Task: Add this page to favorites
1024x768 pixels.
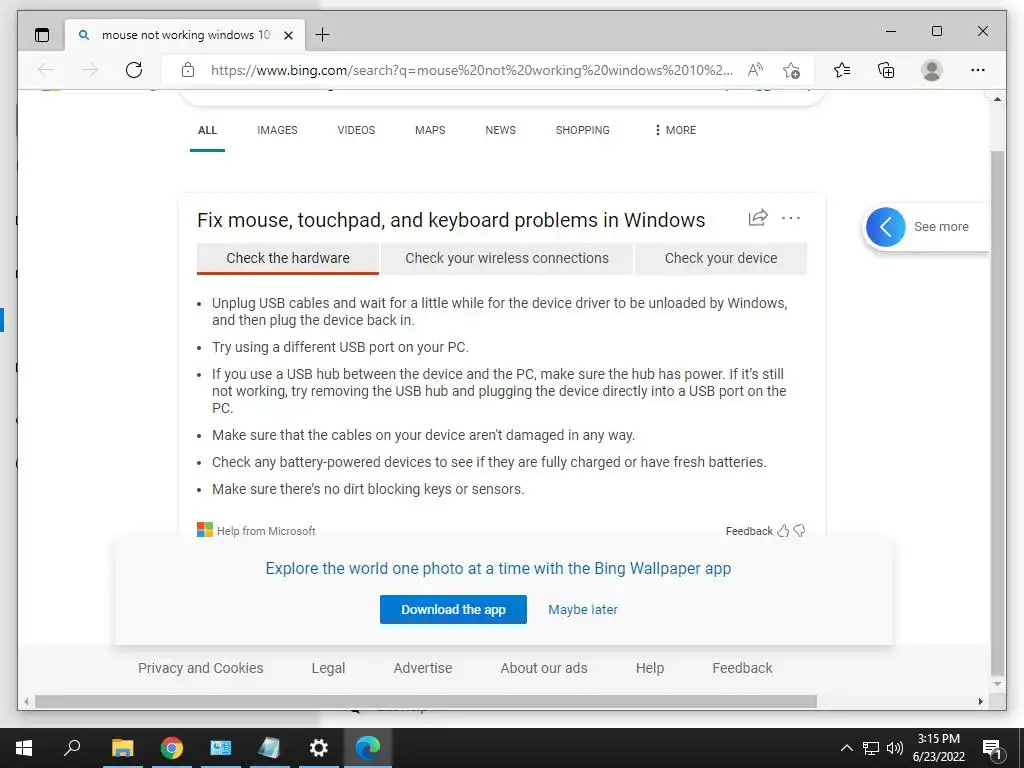Action: coord(792,70)
